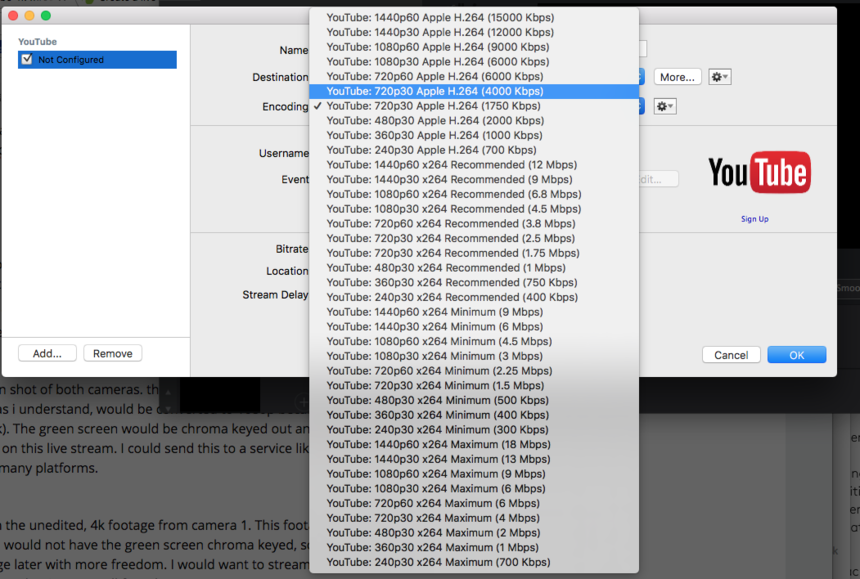Click the Remove button
Image resolution: width=860 pixels, height=579 pixels.
[112, 354]
